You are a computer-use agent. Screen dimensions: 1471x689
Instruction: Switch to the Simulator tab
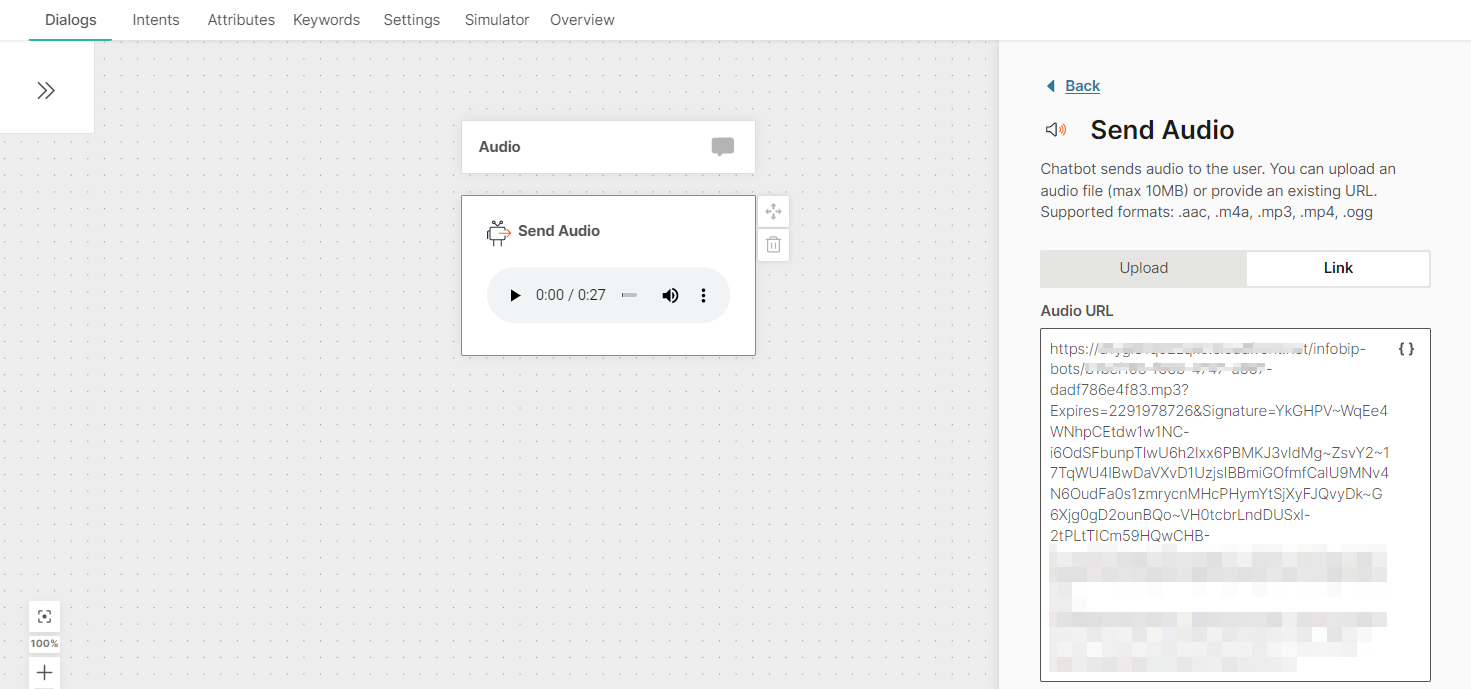pos(497,20)
